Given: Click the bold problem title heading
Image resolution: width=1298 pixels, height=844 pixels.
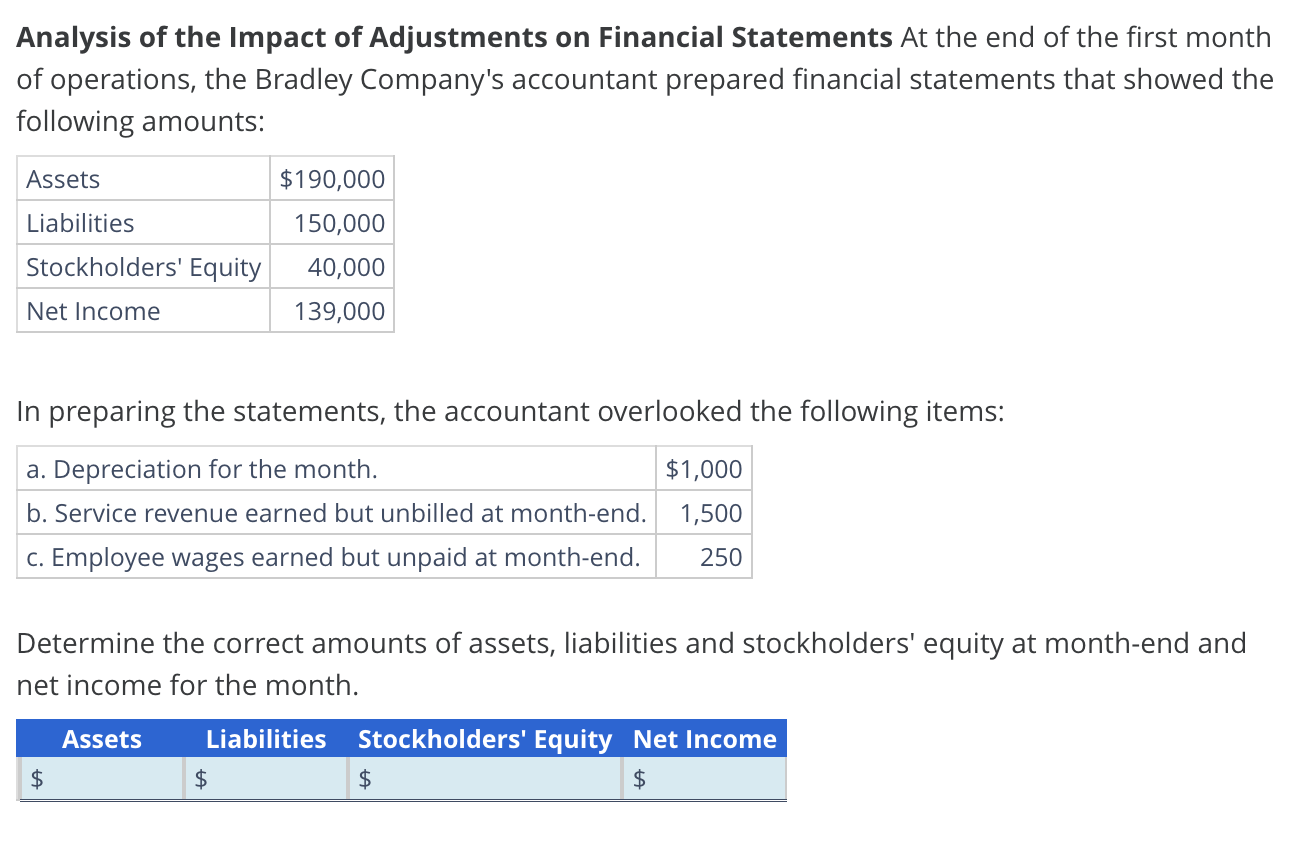Looking at the screenshot, I should coord(455,38).
